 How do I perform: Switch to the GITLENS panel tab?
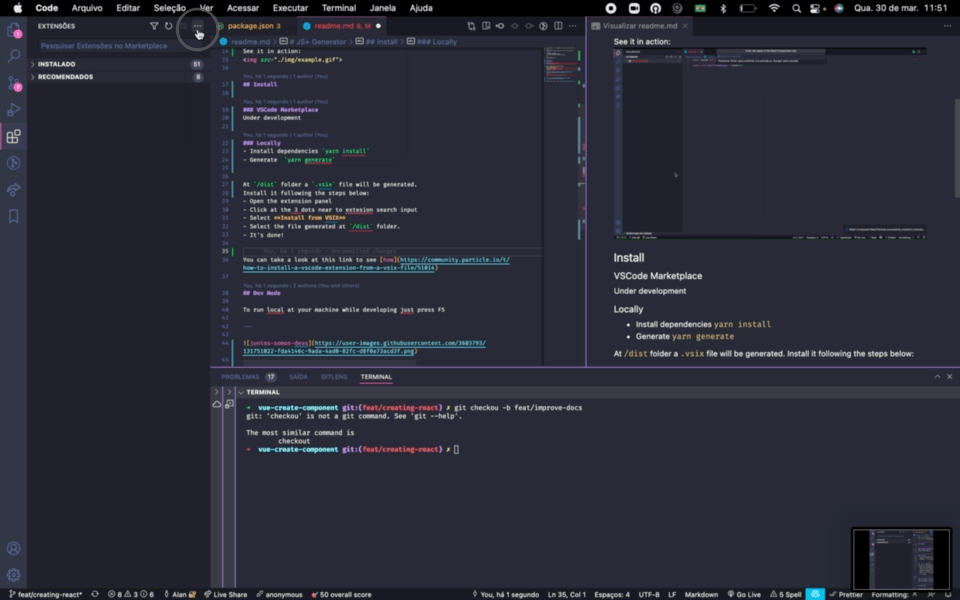(x=334, y=377)
